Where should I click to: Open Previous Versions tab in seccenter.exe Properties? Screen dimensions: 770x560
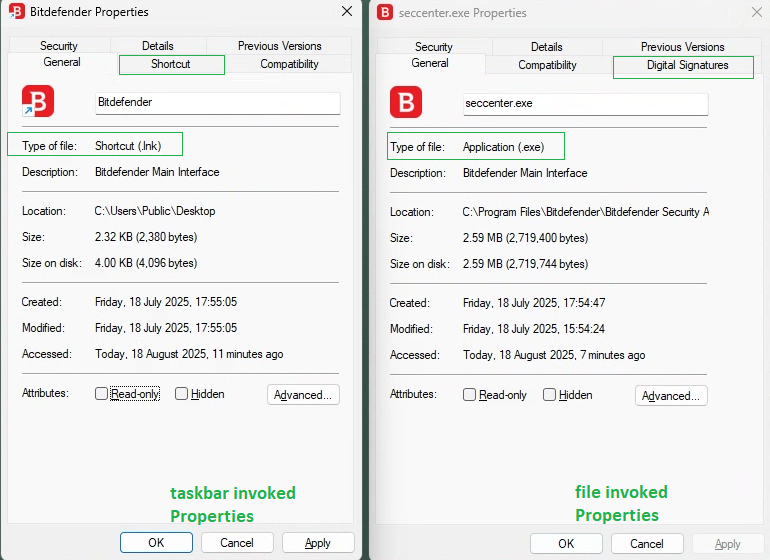[682, 47]
